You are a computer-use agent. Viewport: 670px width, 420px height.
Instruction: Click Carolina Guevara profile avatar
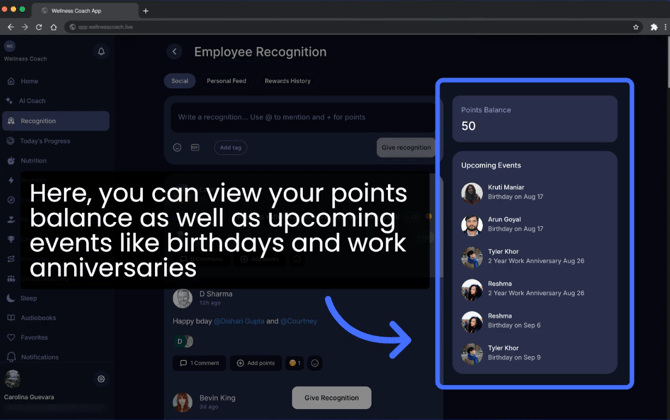[12, 379]
